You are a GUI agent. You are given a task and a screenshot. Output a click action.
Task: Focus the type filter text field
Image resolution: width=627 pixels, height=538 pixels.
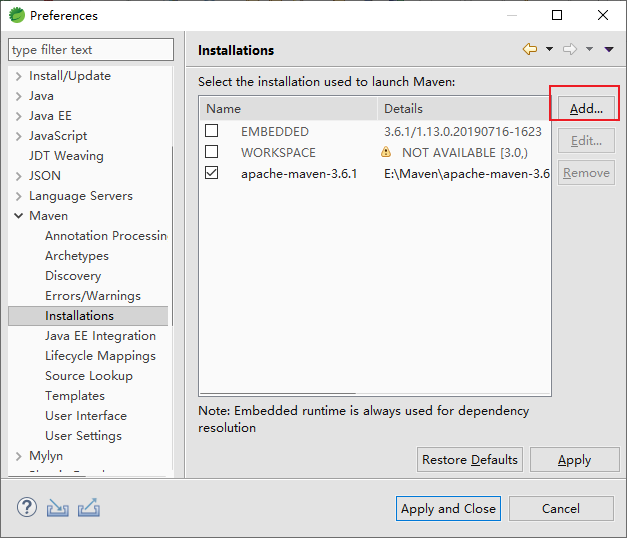[x=91, y=50]
